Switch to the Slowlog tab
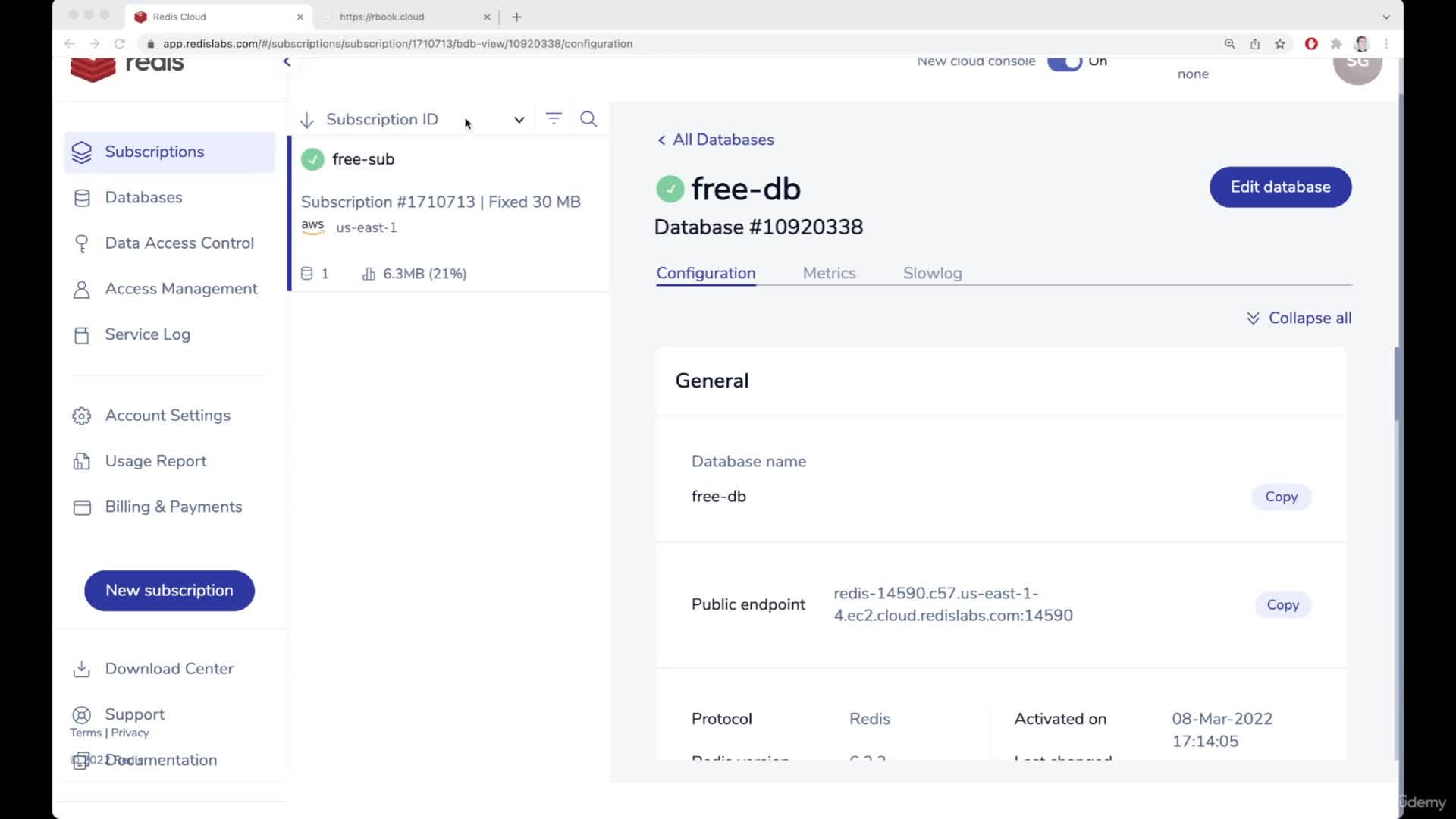The height and width of the screenshot is (819, 1456). (932, 273)
